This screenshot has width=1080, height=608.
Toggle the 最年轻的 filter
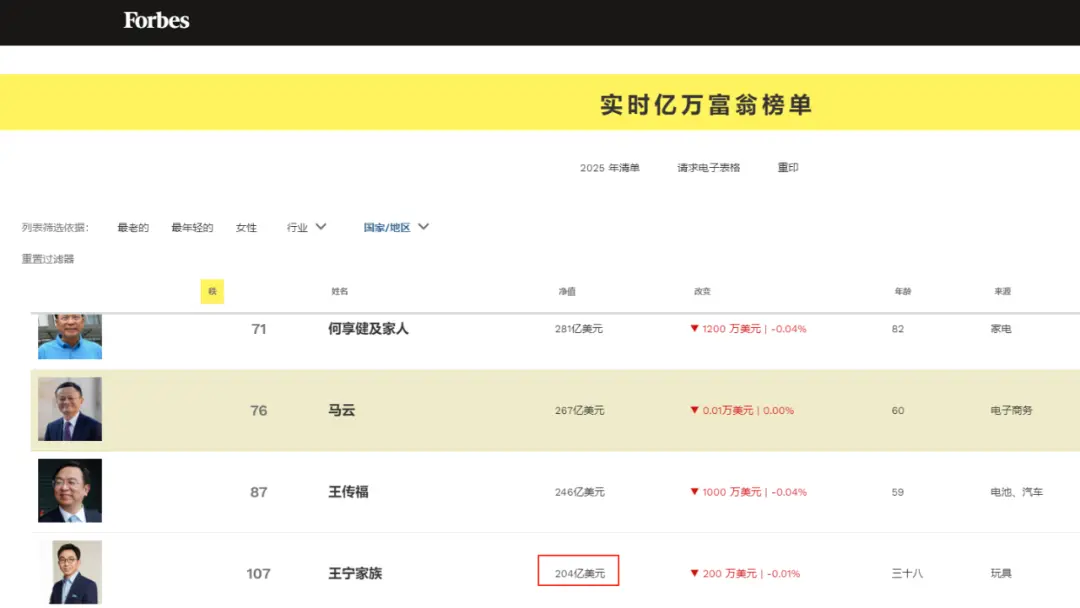coord(192,227)
